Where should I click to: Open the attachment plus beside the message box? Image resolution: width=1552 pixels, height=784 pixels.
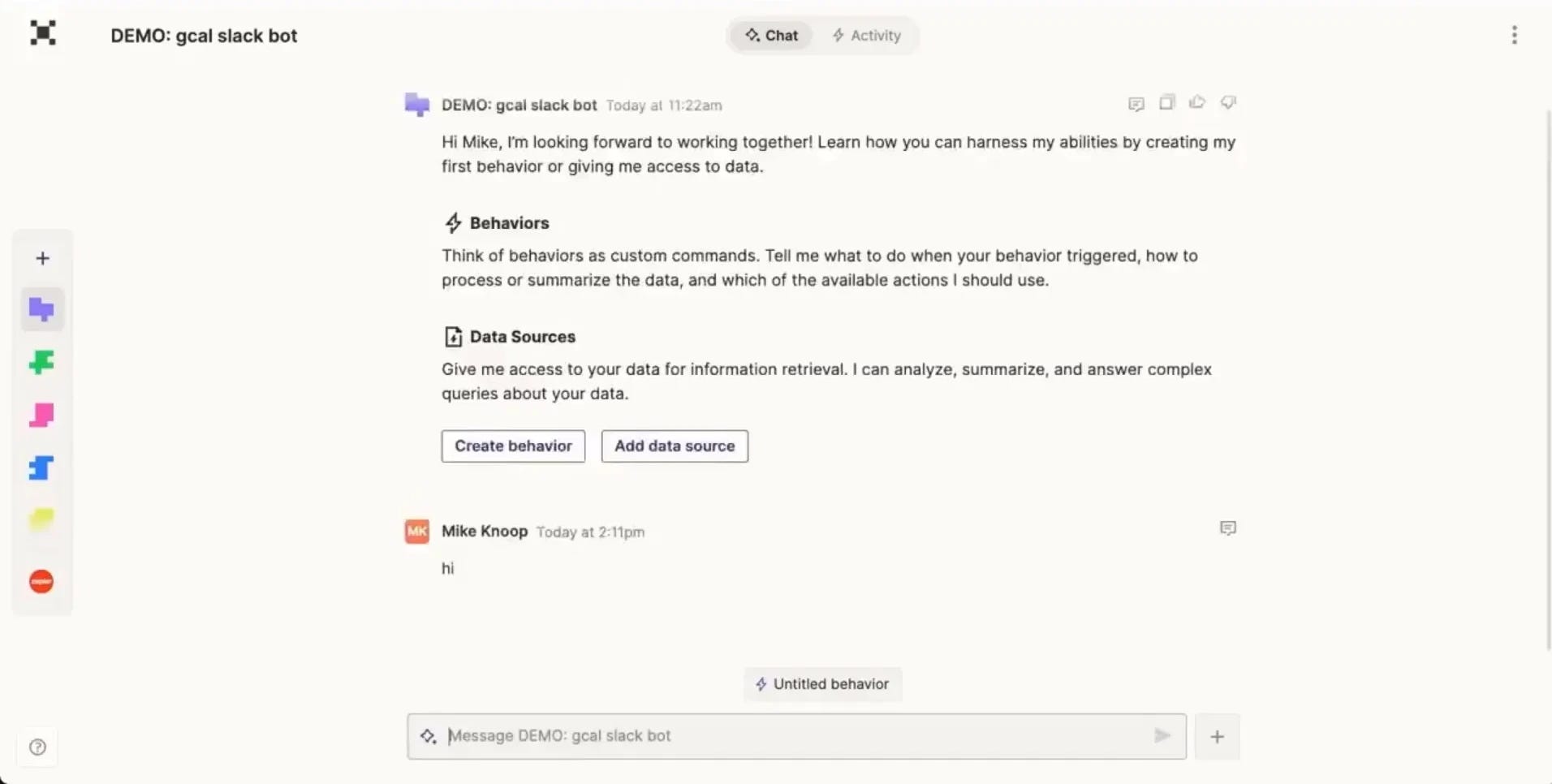[1217, 736]
